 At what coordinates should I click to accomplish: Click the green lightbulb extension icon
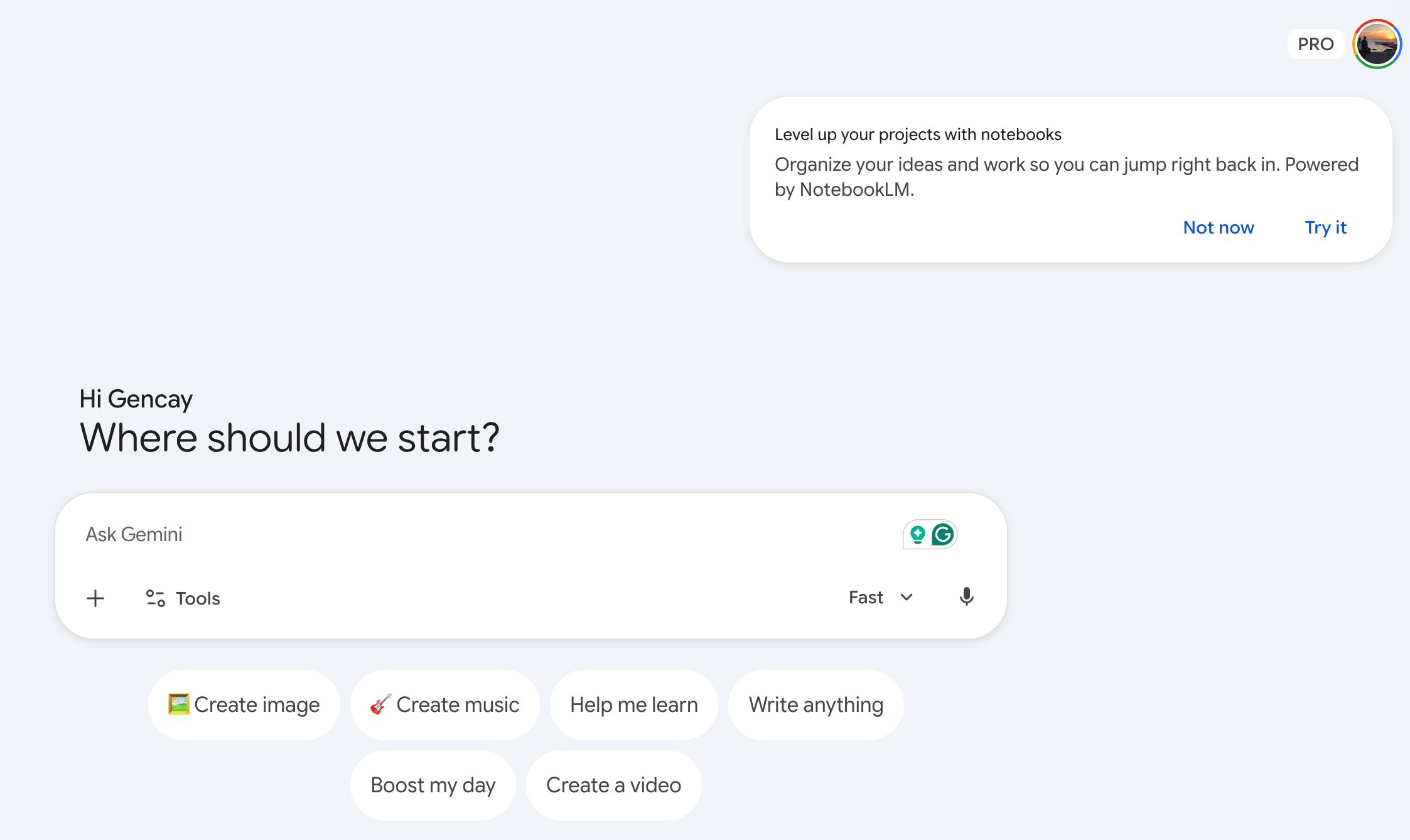coord(917,534)
